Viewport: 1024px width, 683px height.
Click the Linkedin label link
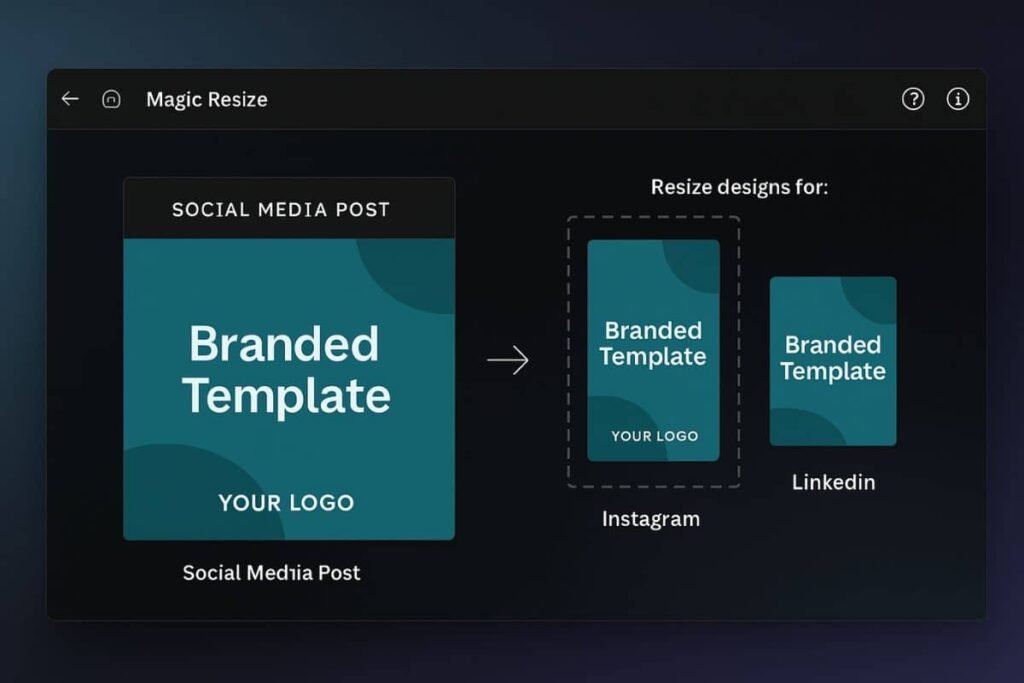(x=833, y=482)
